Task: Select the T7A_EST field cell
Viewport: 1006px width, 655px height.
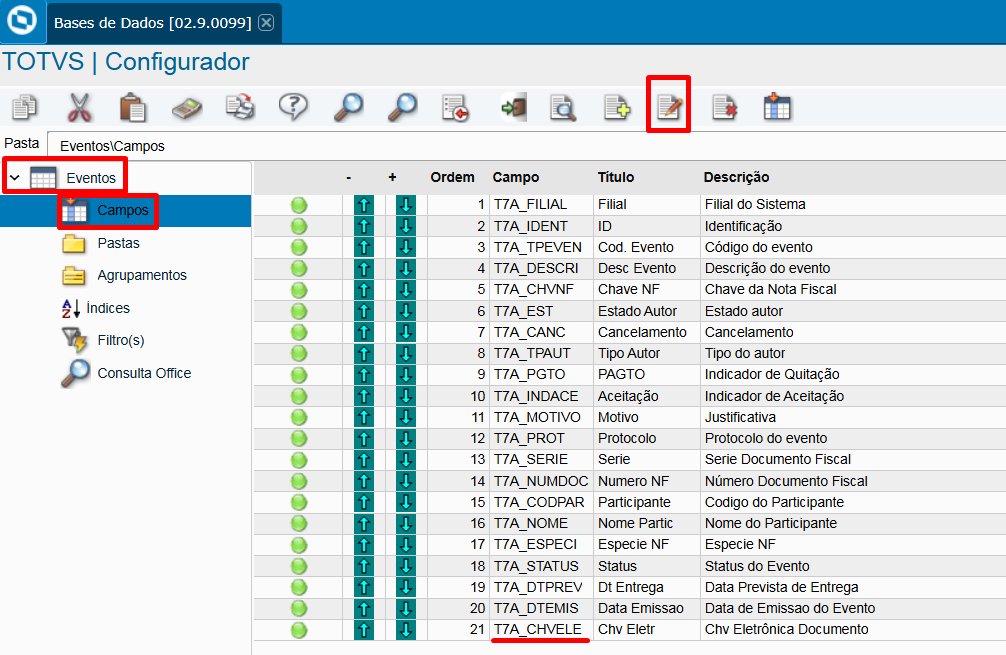Action: tap(541, 311)
